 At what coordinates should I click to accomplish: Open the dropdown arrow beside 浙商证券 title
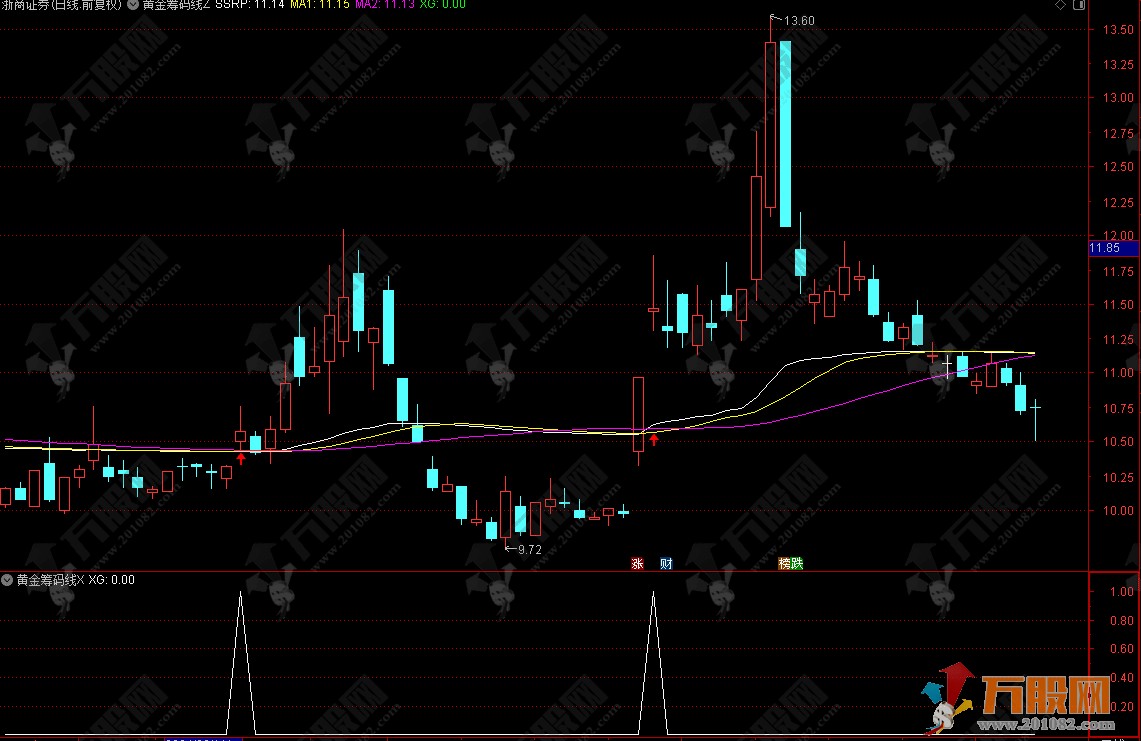point(133,4)
